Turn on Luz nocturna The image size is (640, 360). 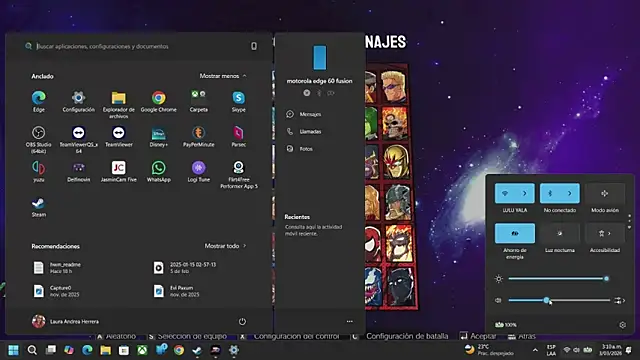pyautogui.click(x=560, y=233)
